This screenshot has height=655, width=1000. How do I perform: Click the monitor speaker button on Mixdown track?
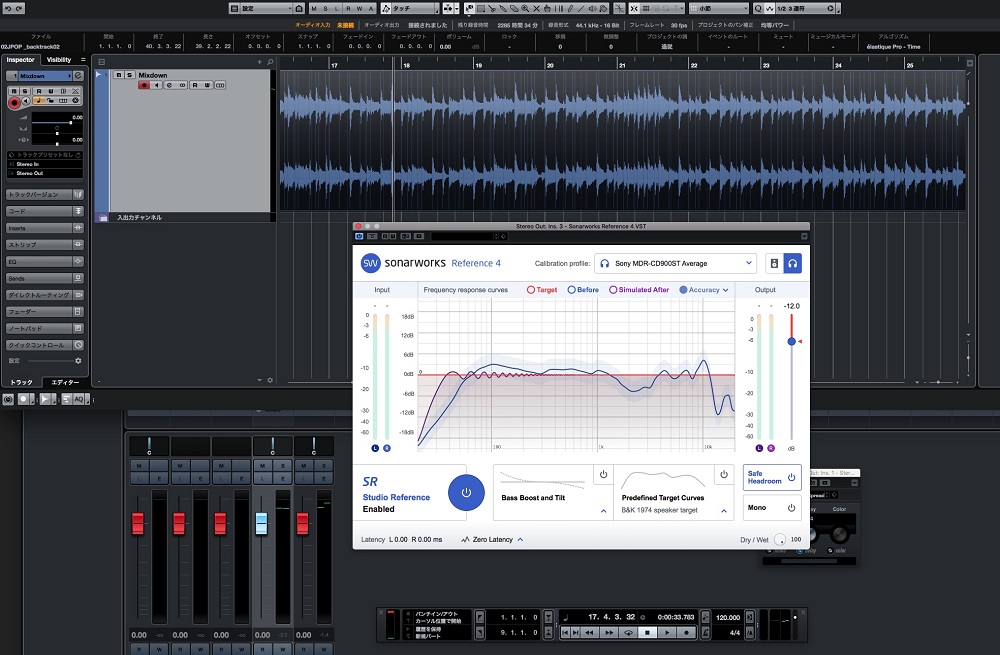click(156, 85)
